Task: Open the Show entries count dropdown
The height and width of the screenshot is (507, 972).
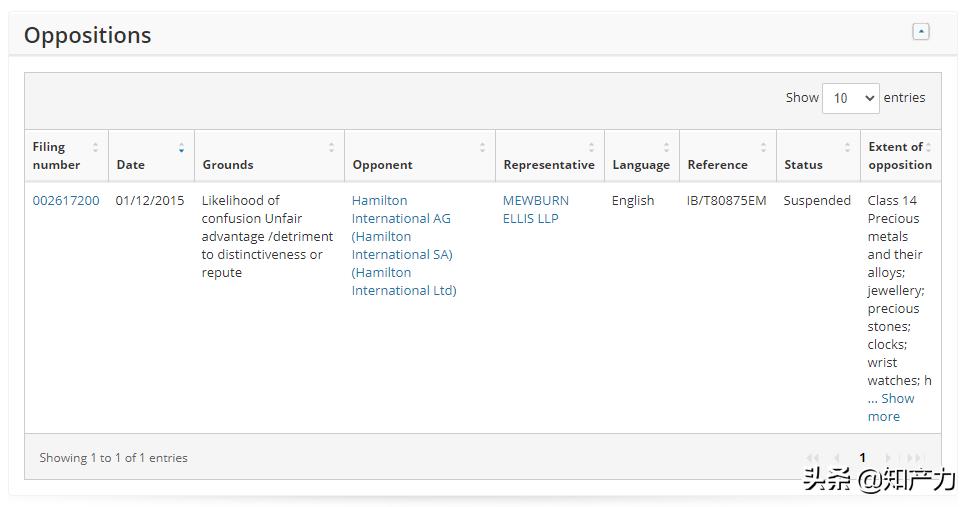Action: 850,98
